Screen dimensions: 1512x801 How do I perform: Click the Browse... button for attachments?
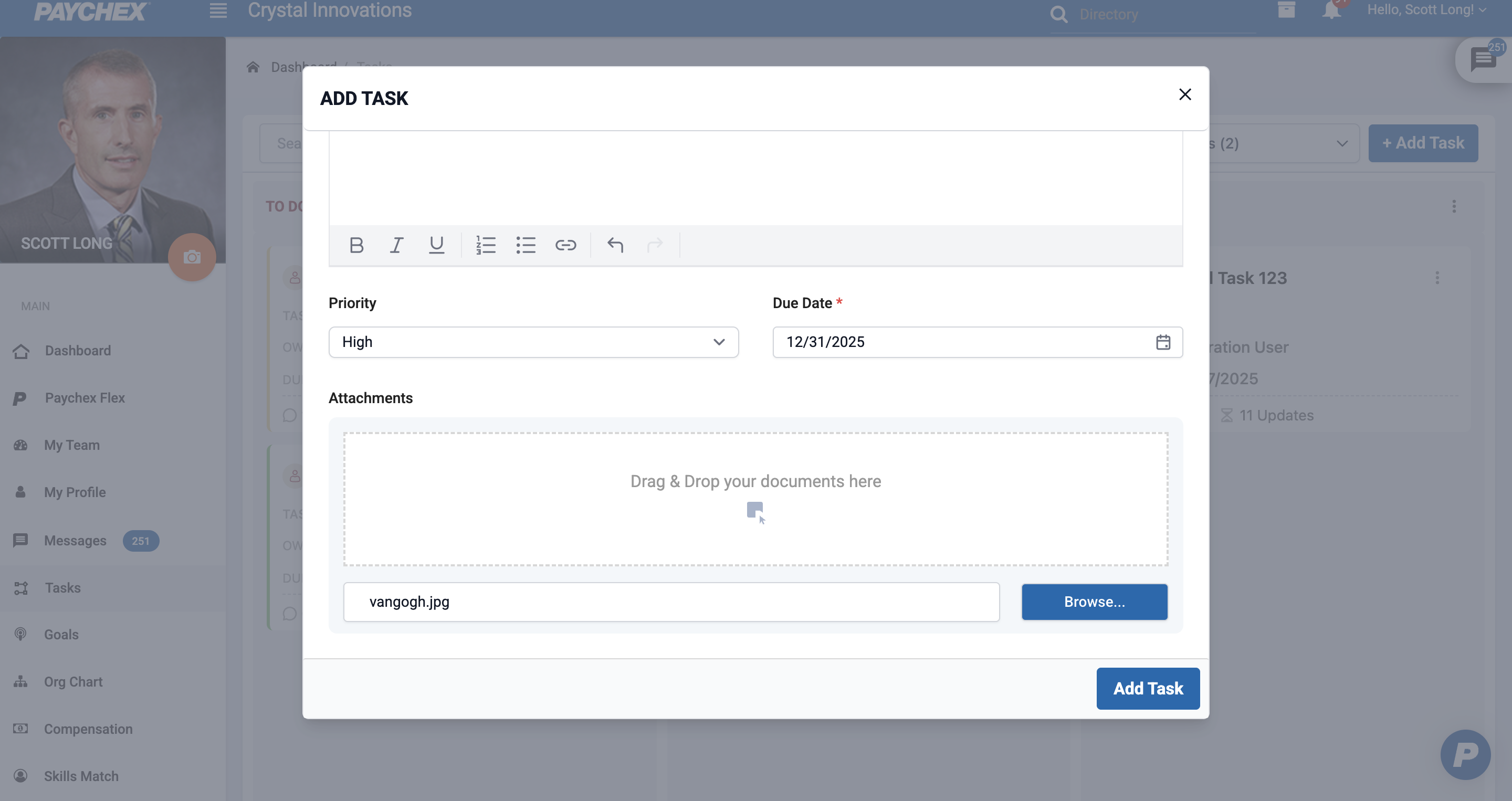coord(1094,602)
